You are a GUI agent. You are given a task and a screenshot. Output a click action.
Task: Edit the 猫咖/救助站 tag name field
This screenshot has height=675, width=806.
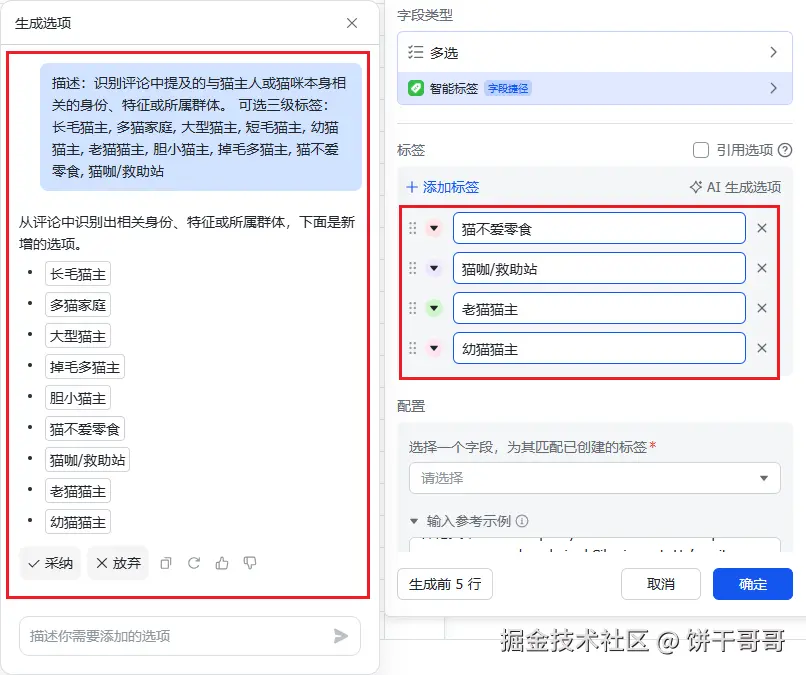tap(599, 268)
